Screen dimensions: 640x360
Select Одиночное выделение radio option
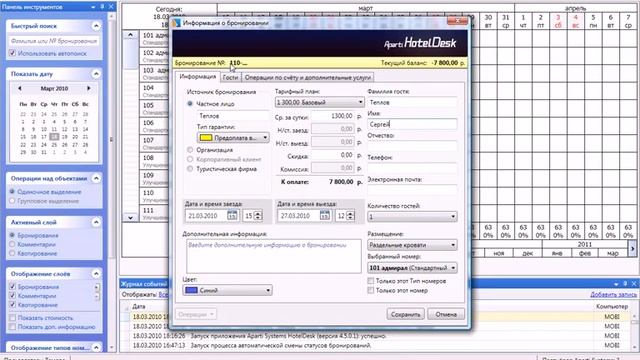pos(12,191)
